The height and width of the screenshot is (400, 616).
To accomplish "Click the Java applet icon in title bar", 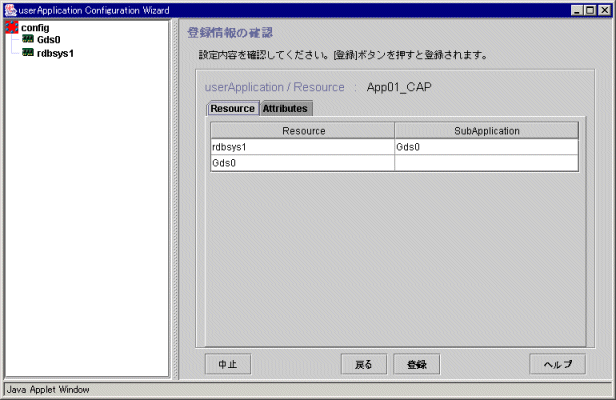I will pyautogui.click(x=11, y=10).
